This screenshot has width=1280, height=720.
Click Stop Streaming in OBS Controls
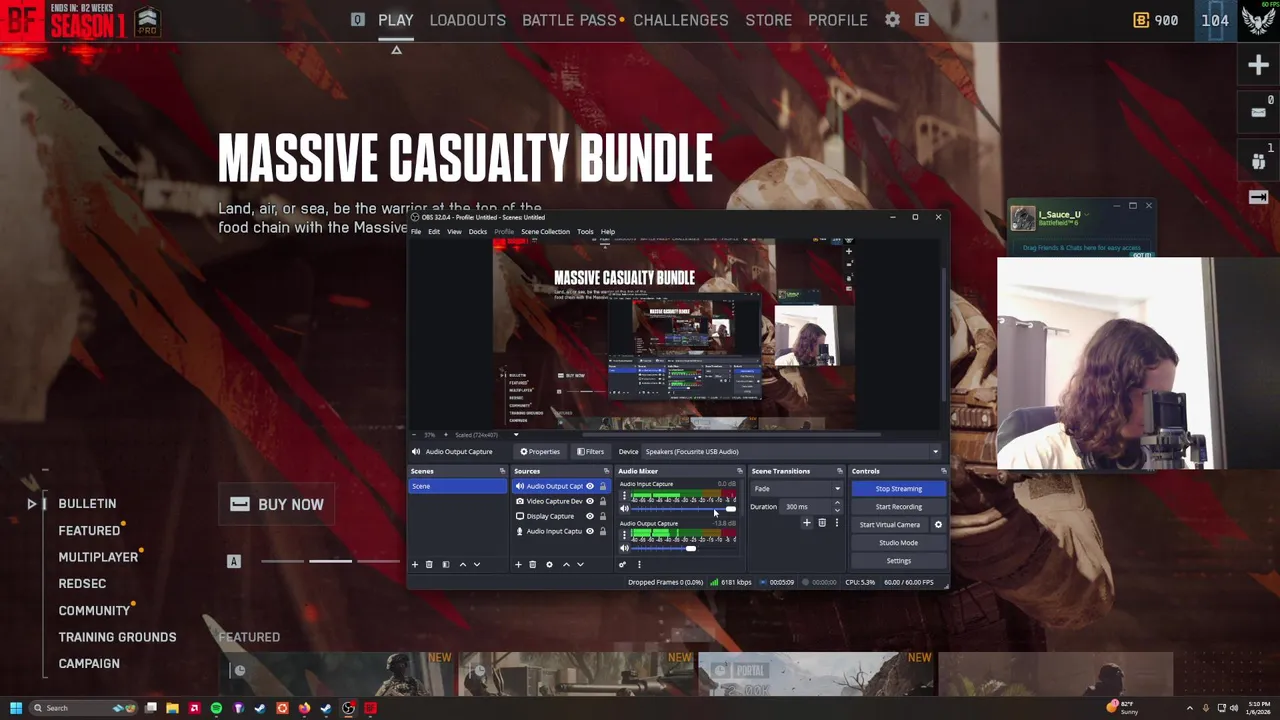click(898, 489)
